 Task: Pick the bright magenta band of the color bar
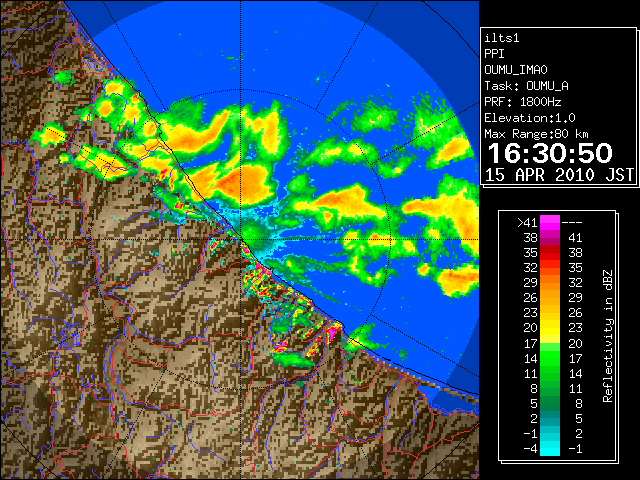click(550, 223)
